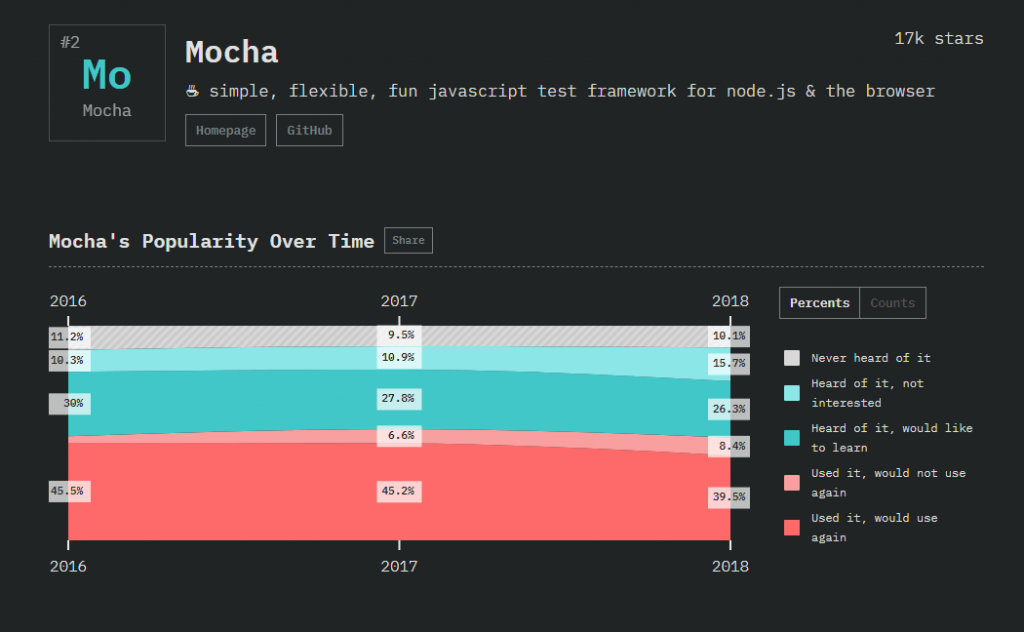This screenshot has width=1024, height=632.
Task: Open the Mocha GitHub link
Action: 309,131
